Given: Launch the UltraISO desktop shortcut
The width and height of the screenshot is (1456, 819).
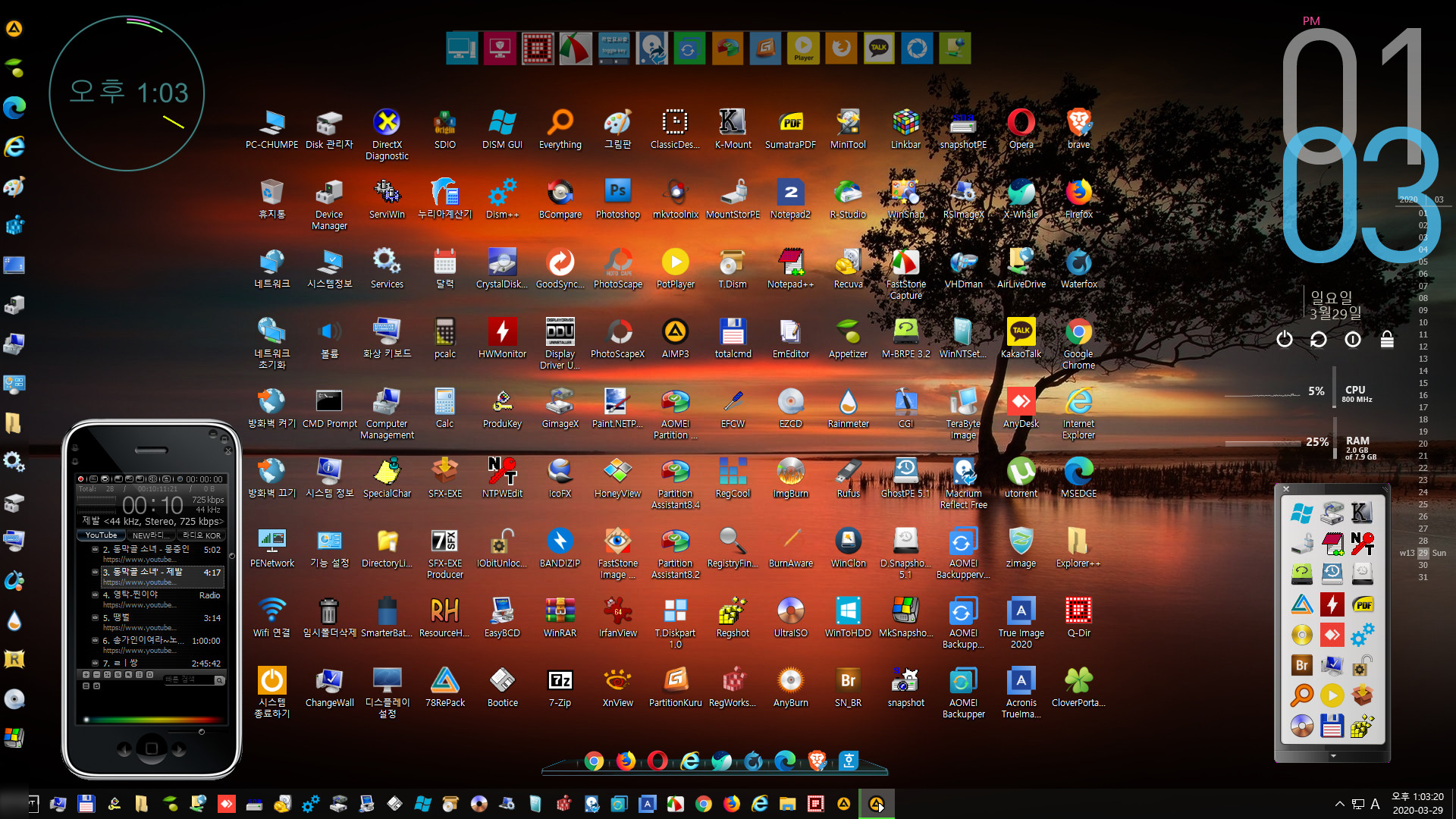Looking at the screenshot, I should click(x=790, y=617).
